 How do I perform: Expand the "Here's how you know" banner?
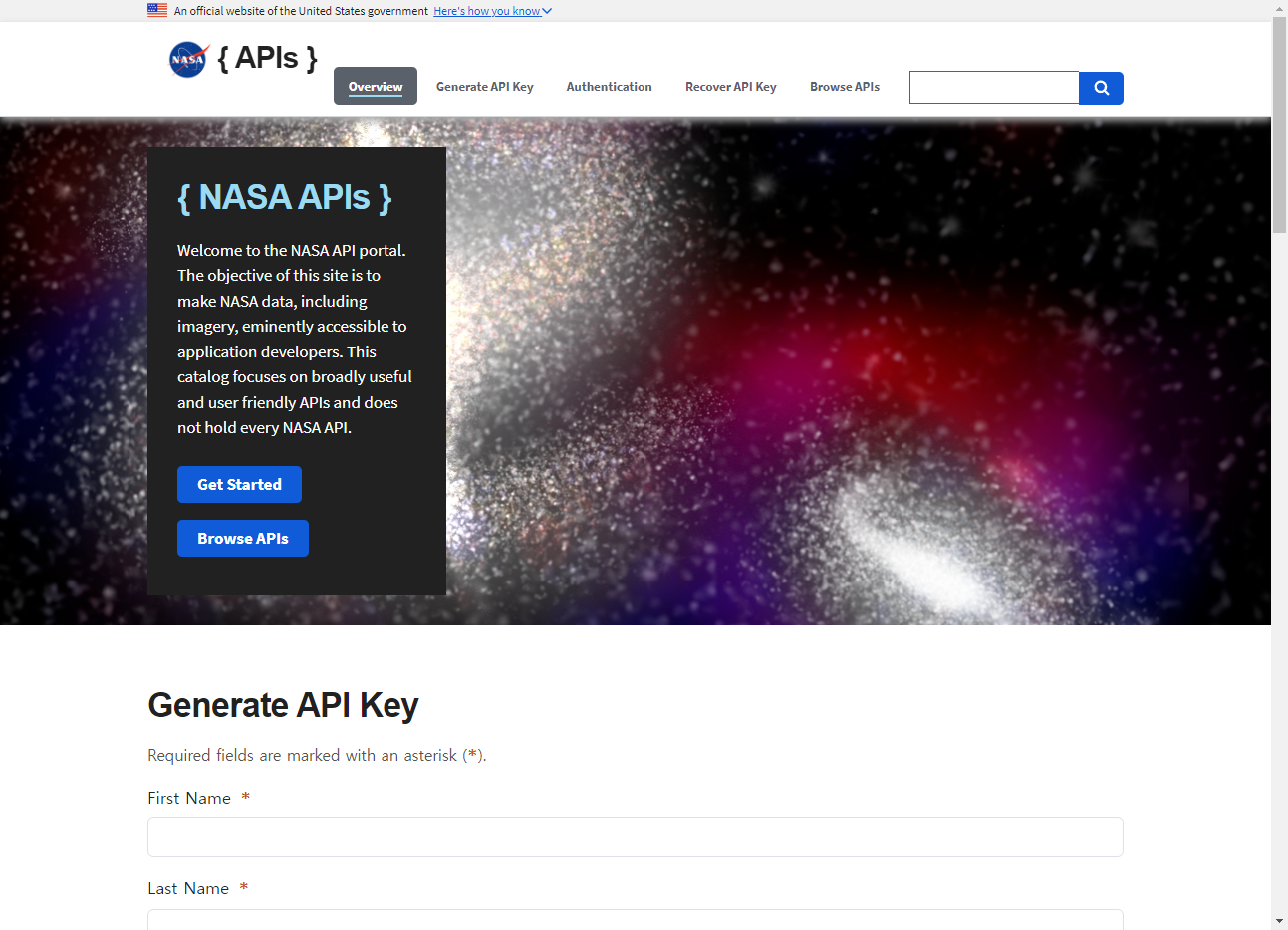tap(492, 11)
